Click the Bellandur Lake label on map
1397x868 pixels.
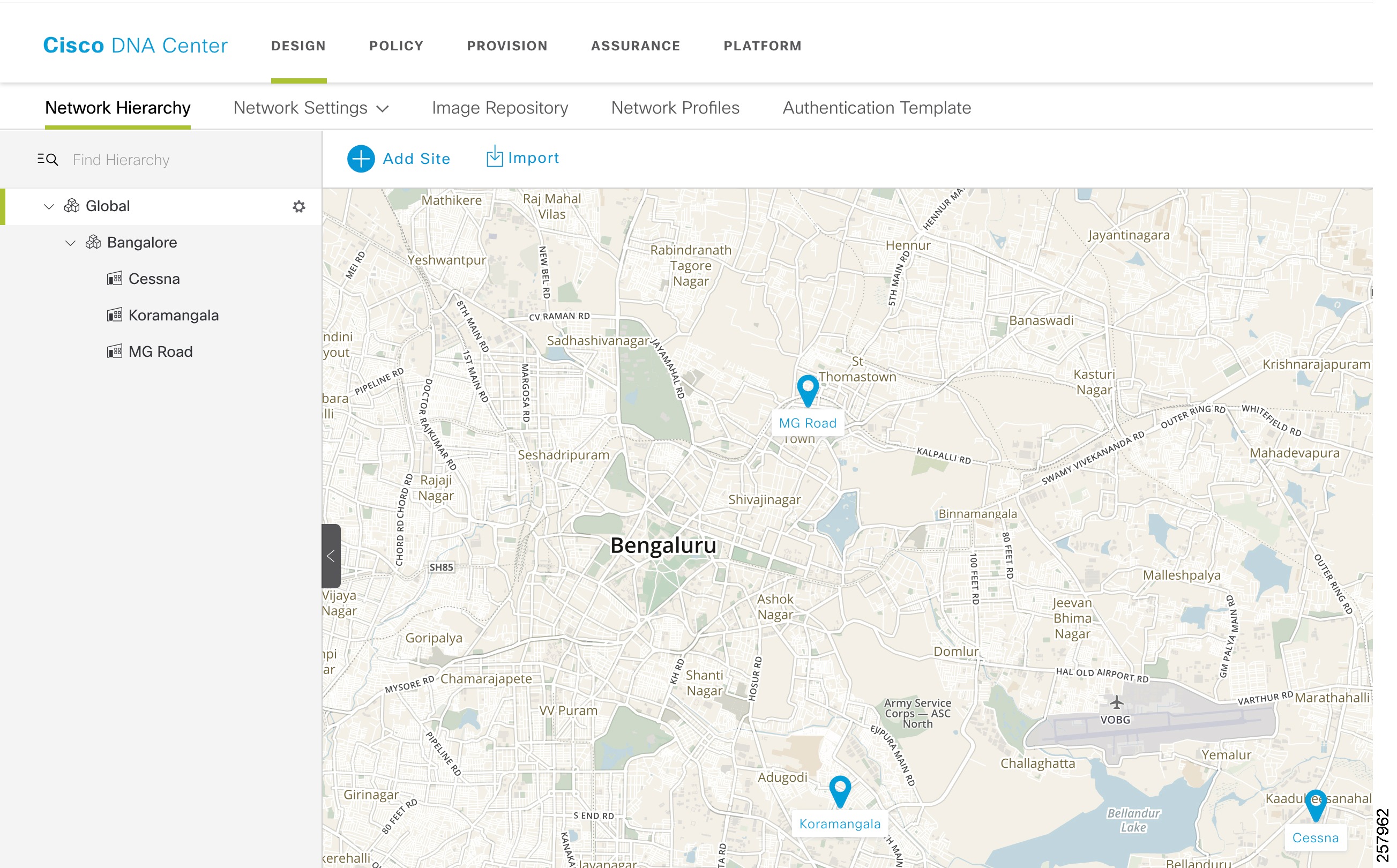1133,820
